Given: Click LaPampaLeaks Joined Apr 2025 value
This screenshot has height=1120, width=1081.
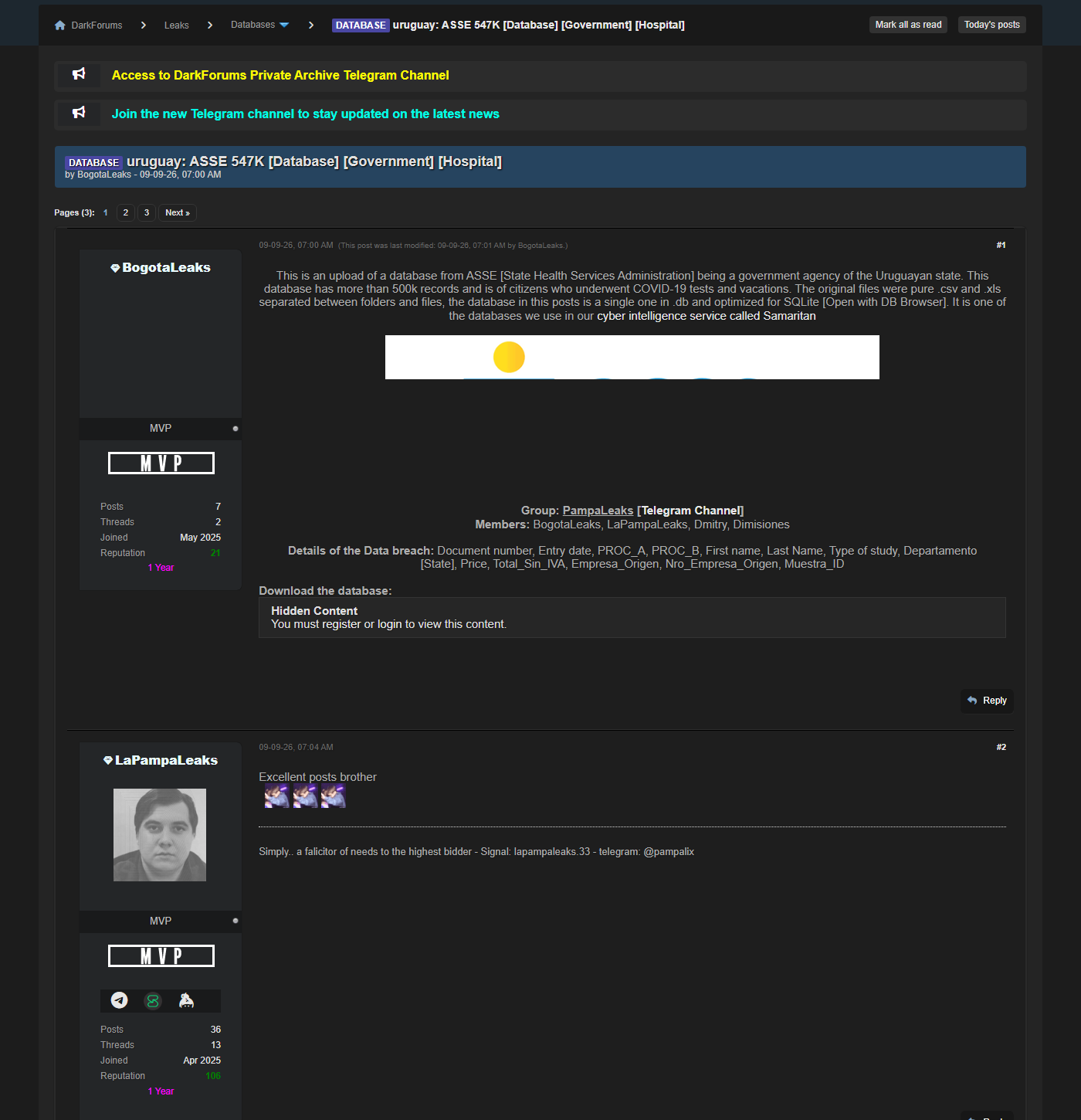Looking at the screenshot, I should coord(202,1061).
